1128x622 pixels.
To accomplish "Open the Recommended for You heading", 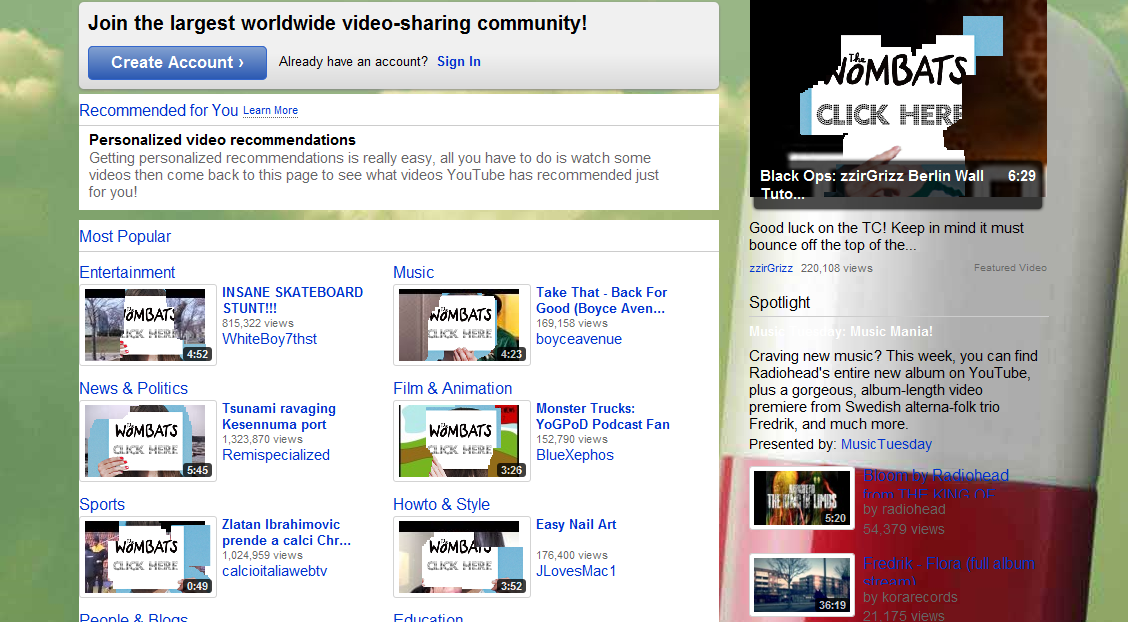I will click(158, 110).
